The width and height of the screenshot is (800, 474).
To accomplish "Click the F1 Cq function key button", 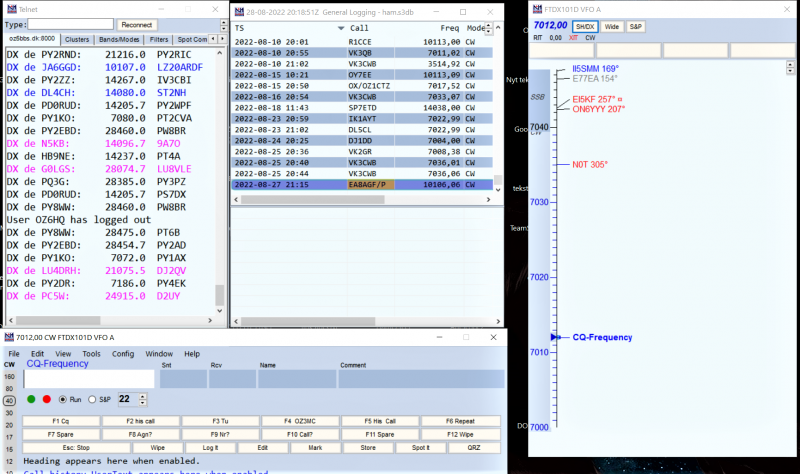I will 61,421.
